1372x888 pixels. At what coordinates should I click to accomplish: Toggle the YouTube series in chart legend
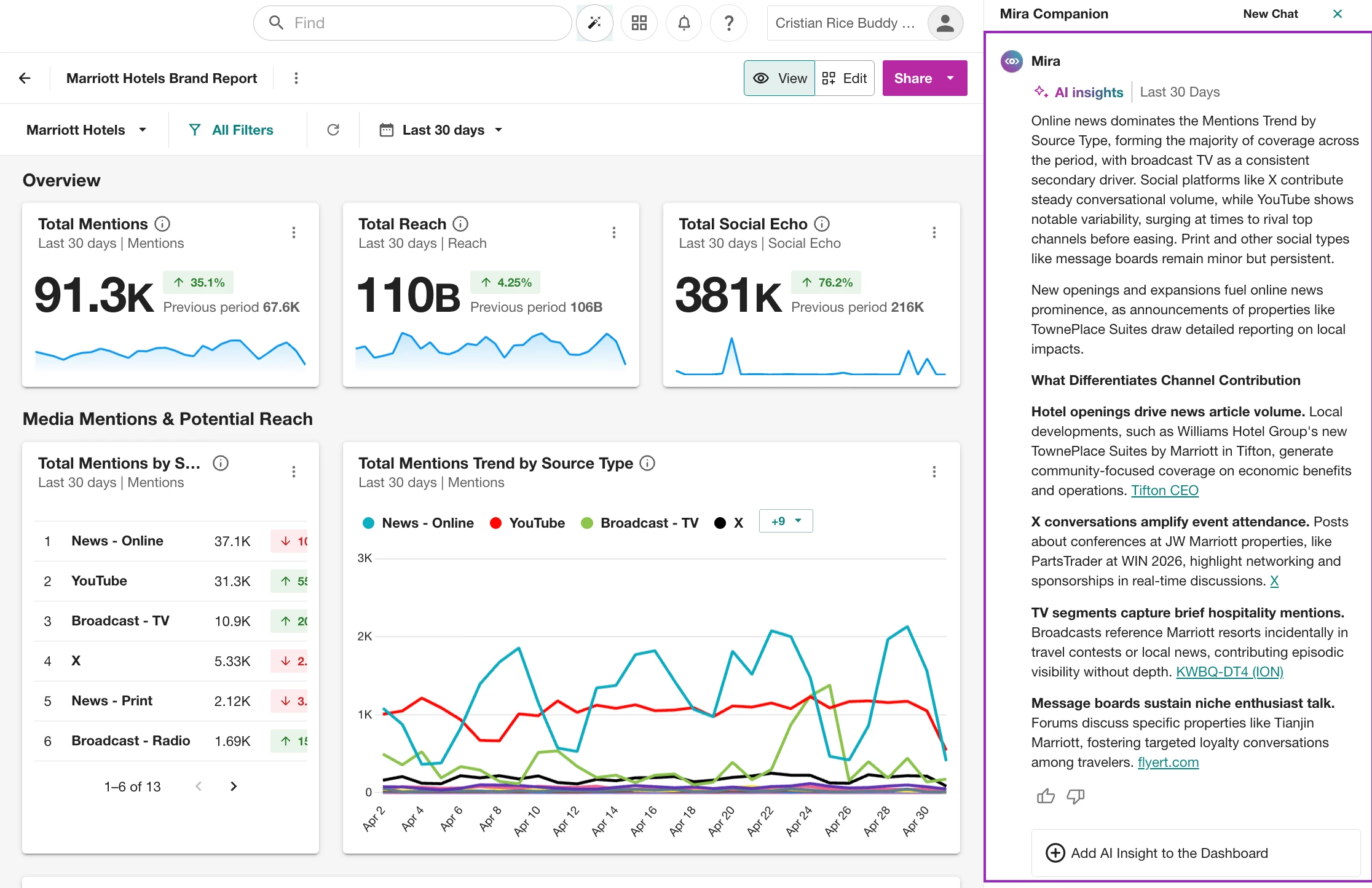pos(527,523)
